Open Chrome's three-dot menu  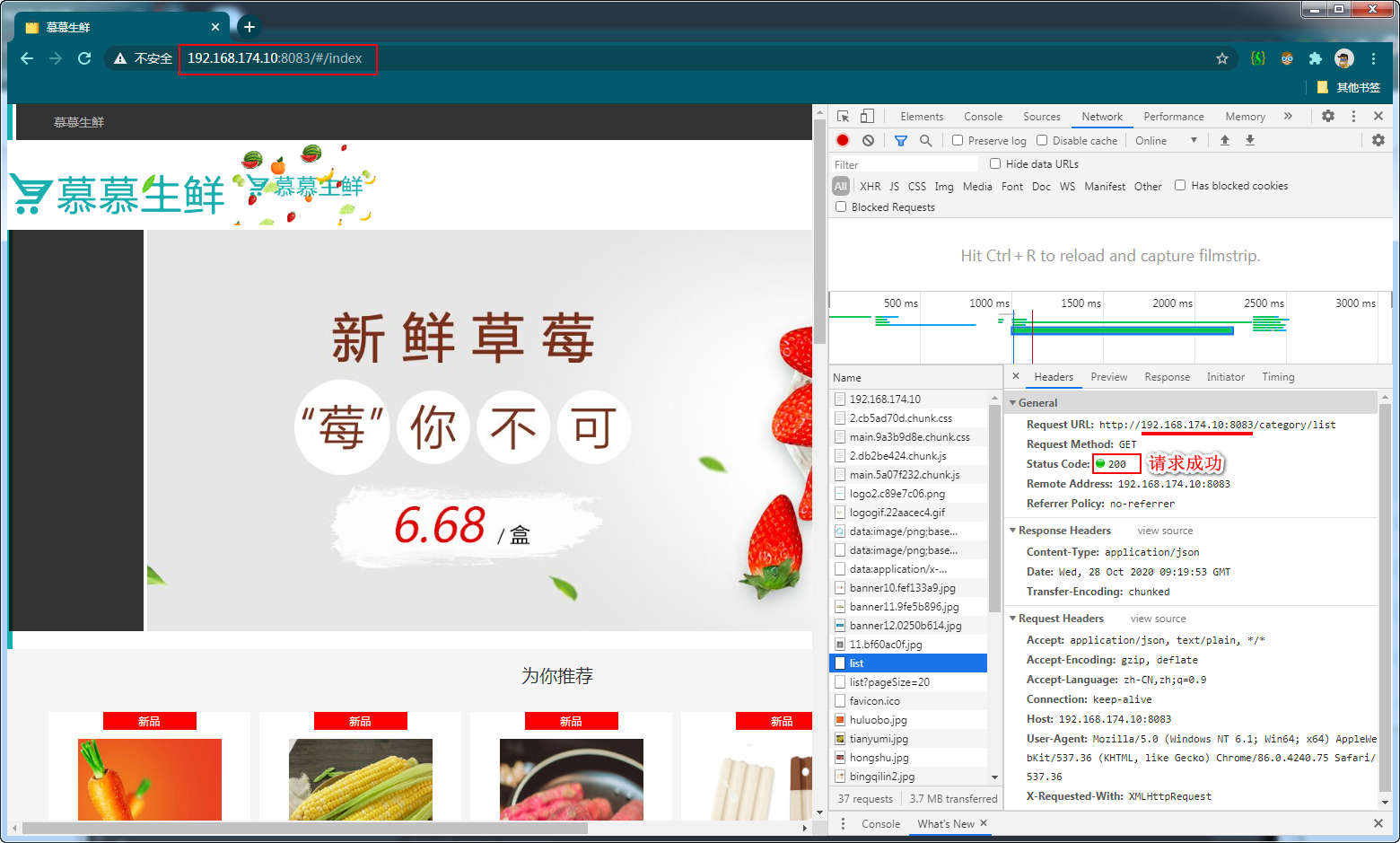coord(1373,58)
